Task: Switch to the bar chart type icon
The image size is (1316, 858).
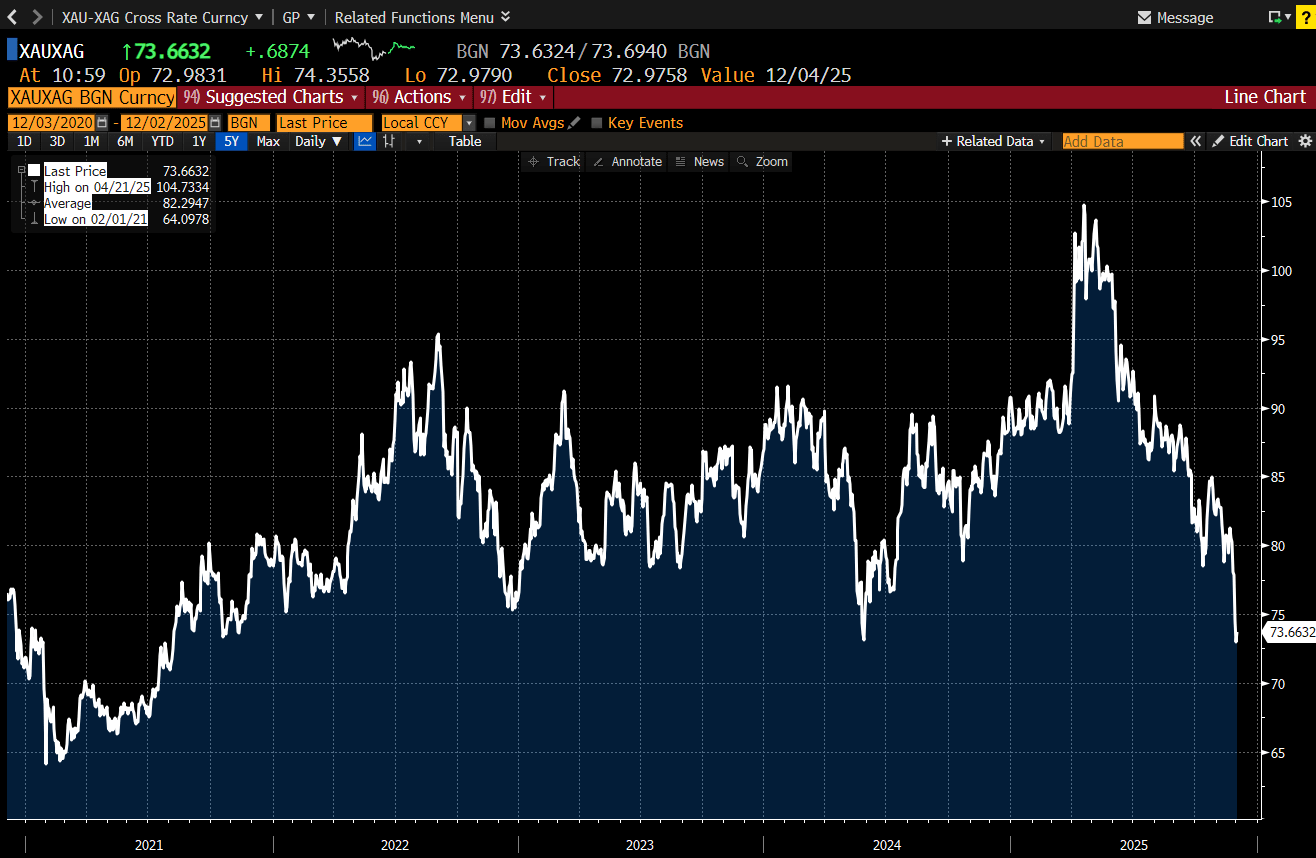Action: 389,141
